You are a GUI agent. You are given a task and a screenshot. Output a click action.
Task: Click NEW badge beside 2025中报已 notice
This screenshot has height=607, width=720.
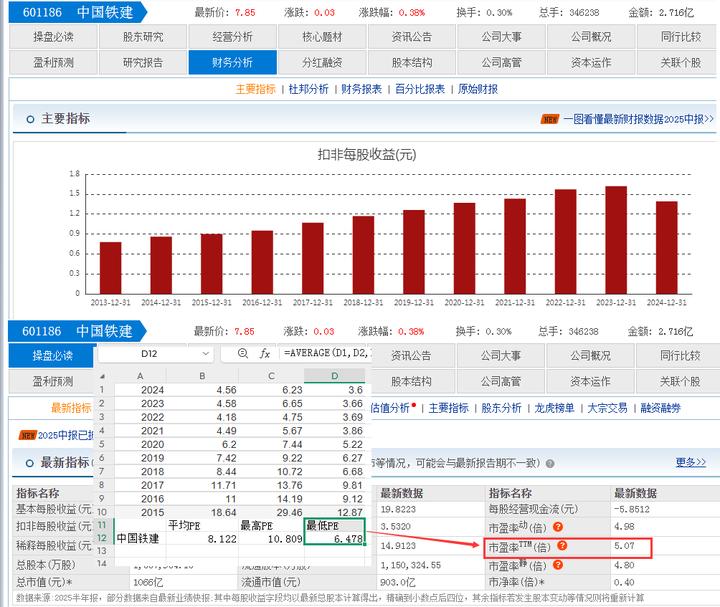tap(28, 435)
